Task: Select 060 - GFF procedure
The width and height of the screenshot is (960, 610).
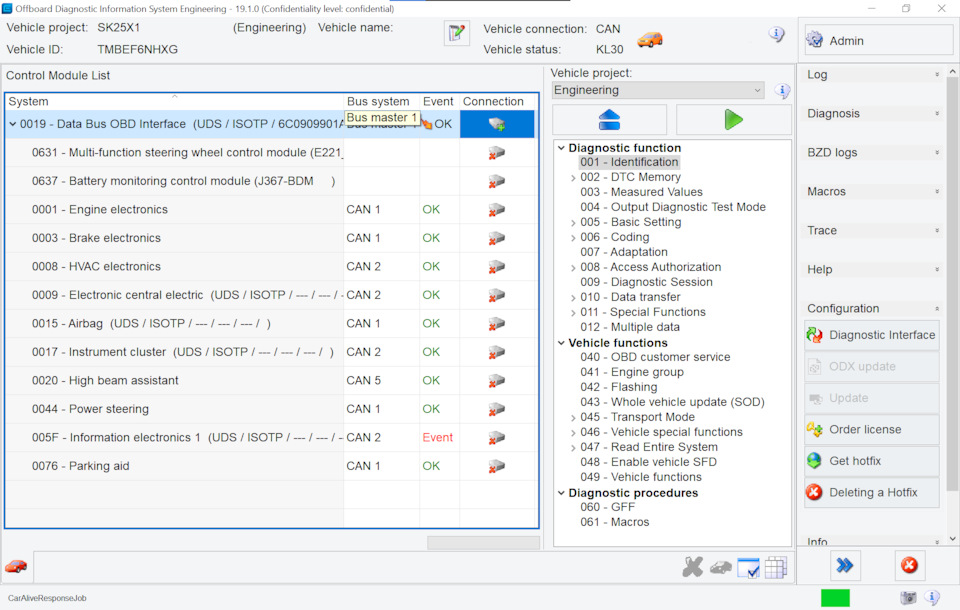Action: point(607,507)
